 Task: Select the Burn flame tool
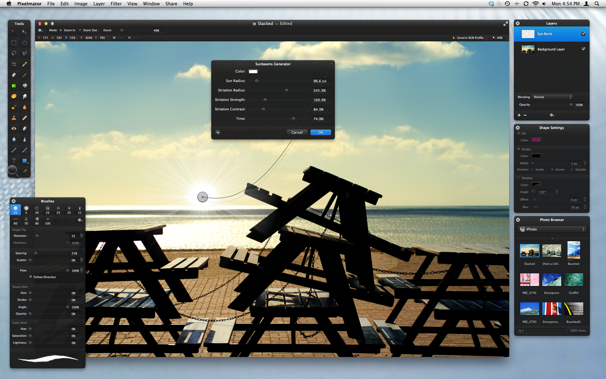tap(24, 107)
